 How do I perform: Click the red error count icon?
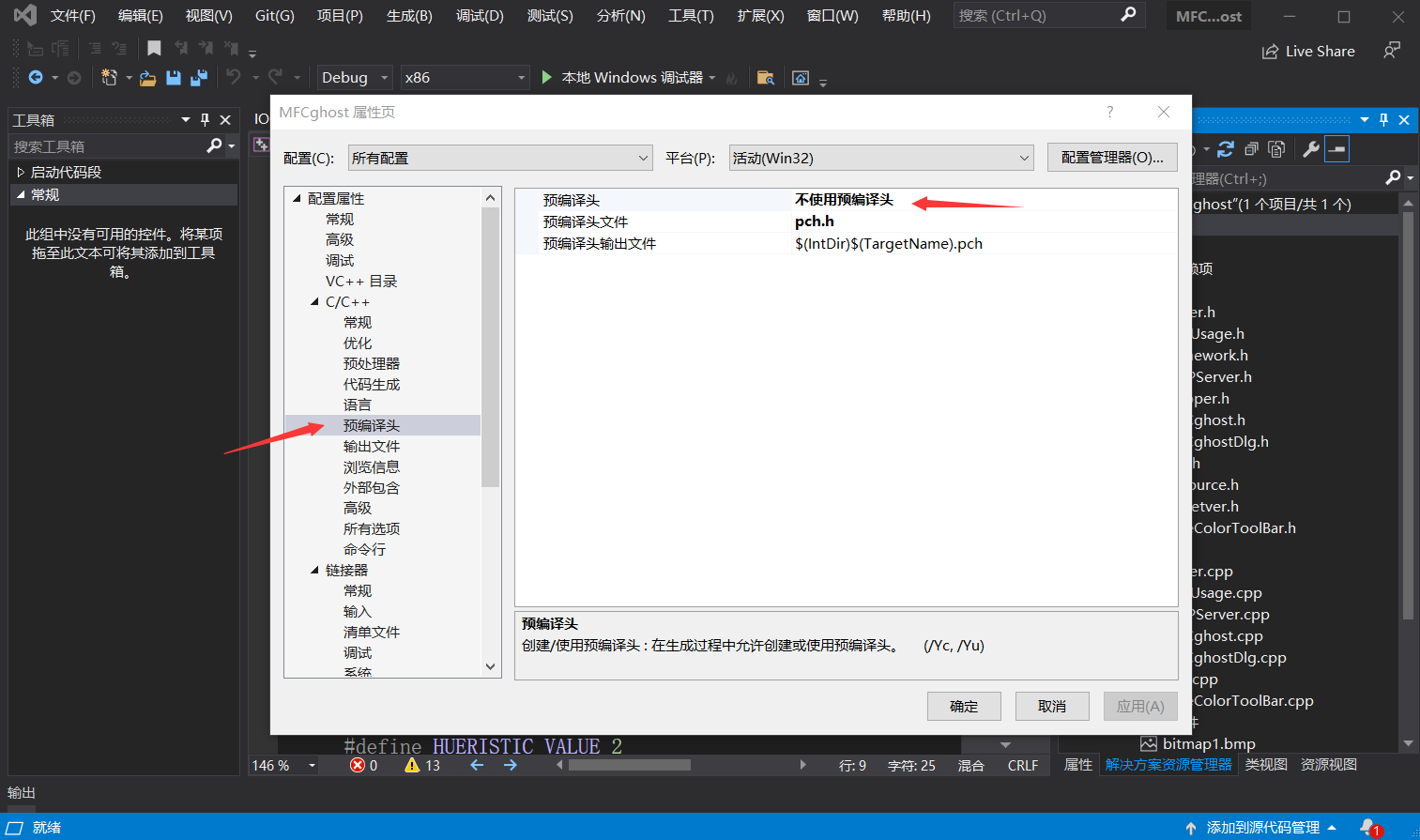point(358,766)
